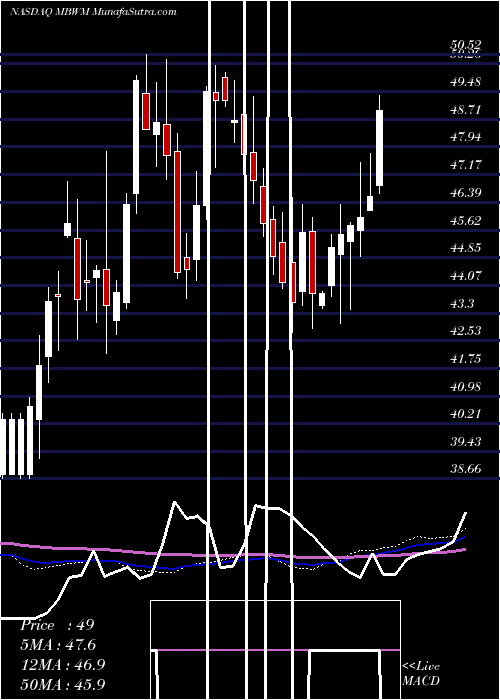Select the 49.48 price axis label
This screenshot has height=700, width=500.
(466, 82)
